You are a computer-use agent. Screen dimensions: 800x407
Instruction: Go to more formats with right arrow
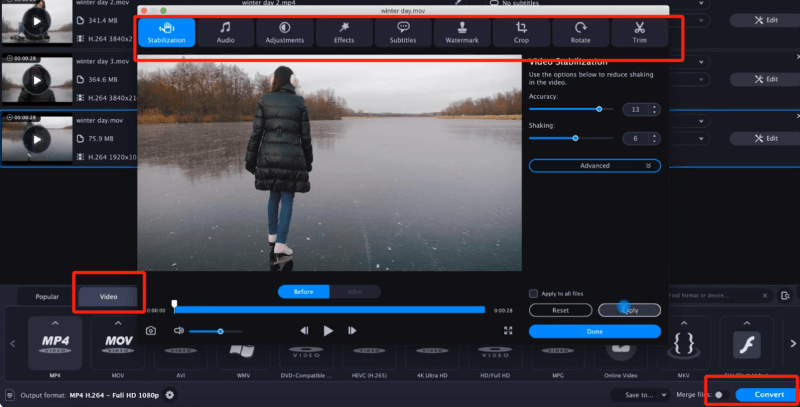coord(793,344)
